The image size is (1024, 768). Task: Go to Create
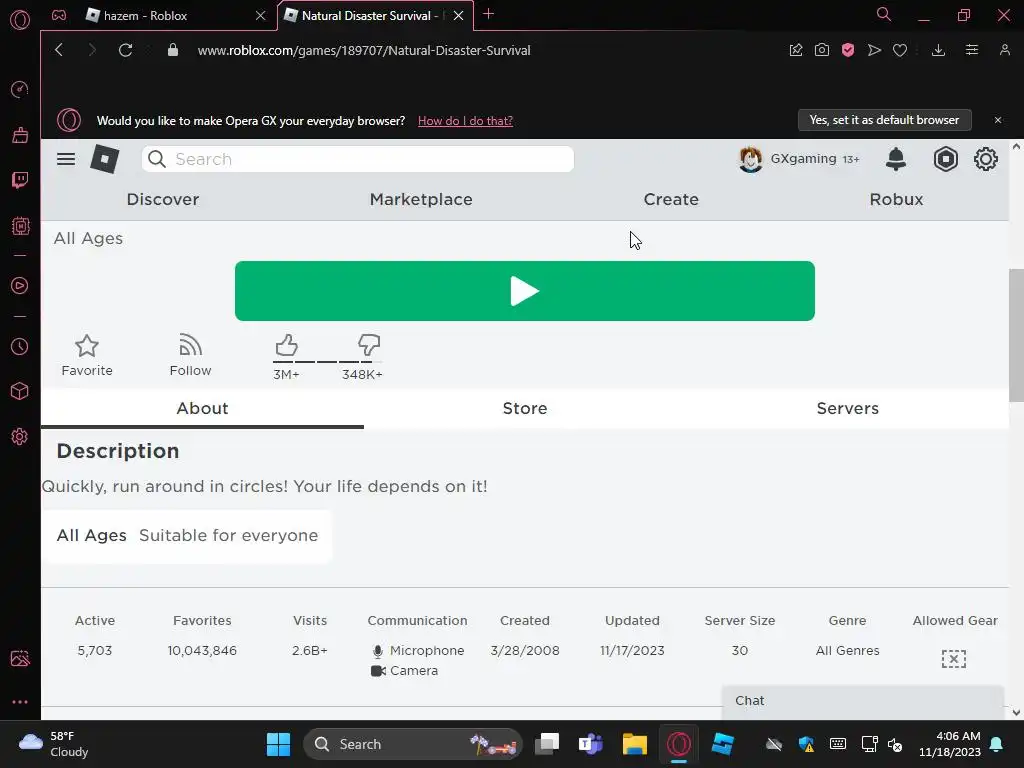(671, 199)
